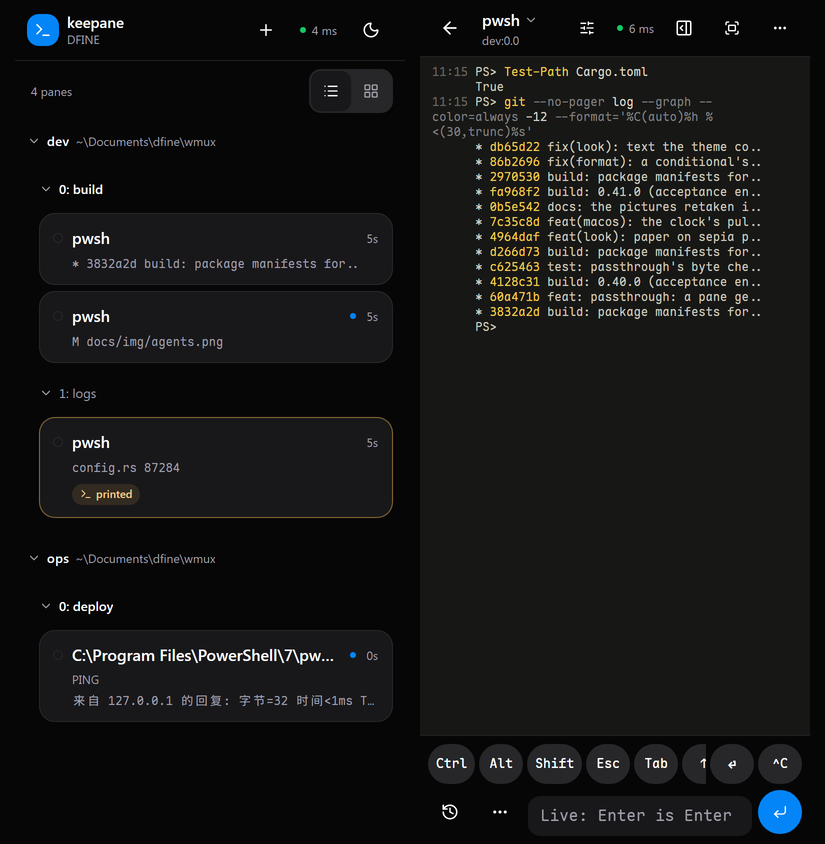The height and width of the screenshot is (844, 825).
Task: Tap the Esc key button
Action: click(x=608, y=764)
